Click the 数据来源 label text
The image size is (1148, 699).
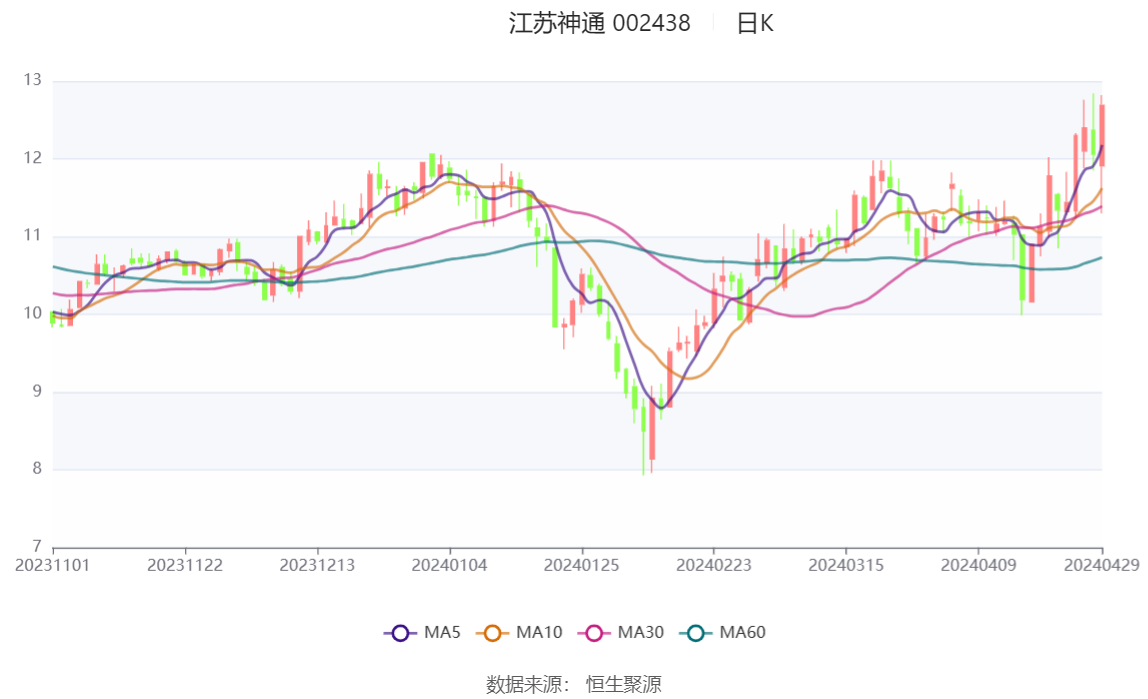pos(527,685)
